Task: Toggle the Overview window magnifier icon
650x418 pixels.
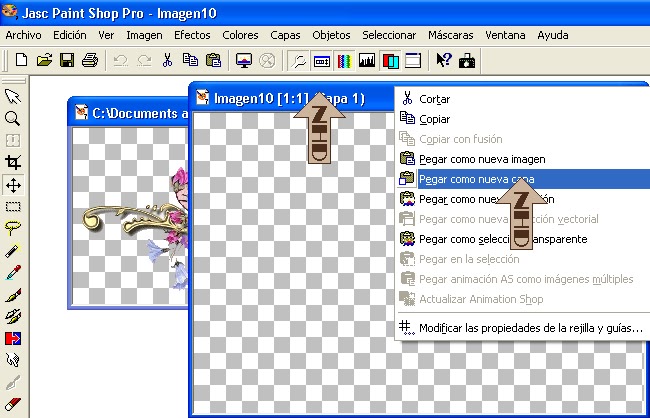Action: (298, 61)
